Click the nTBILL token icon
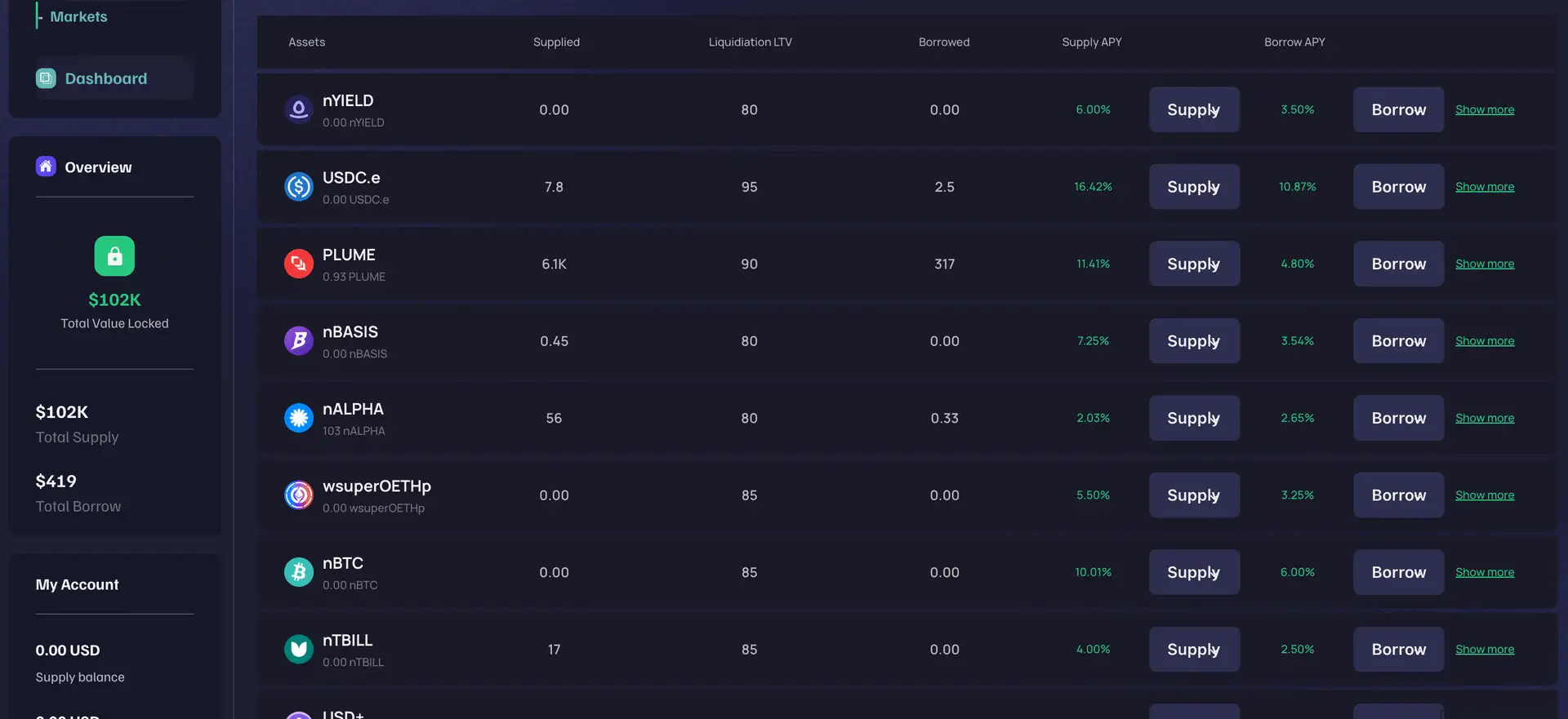 coord(299,650)
